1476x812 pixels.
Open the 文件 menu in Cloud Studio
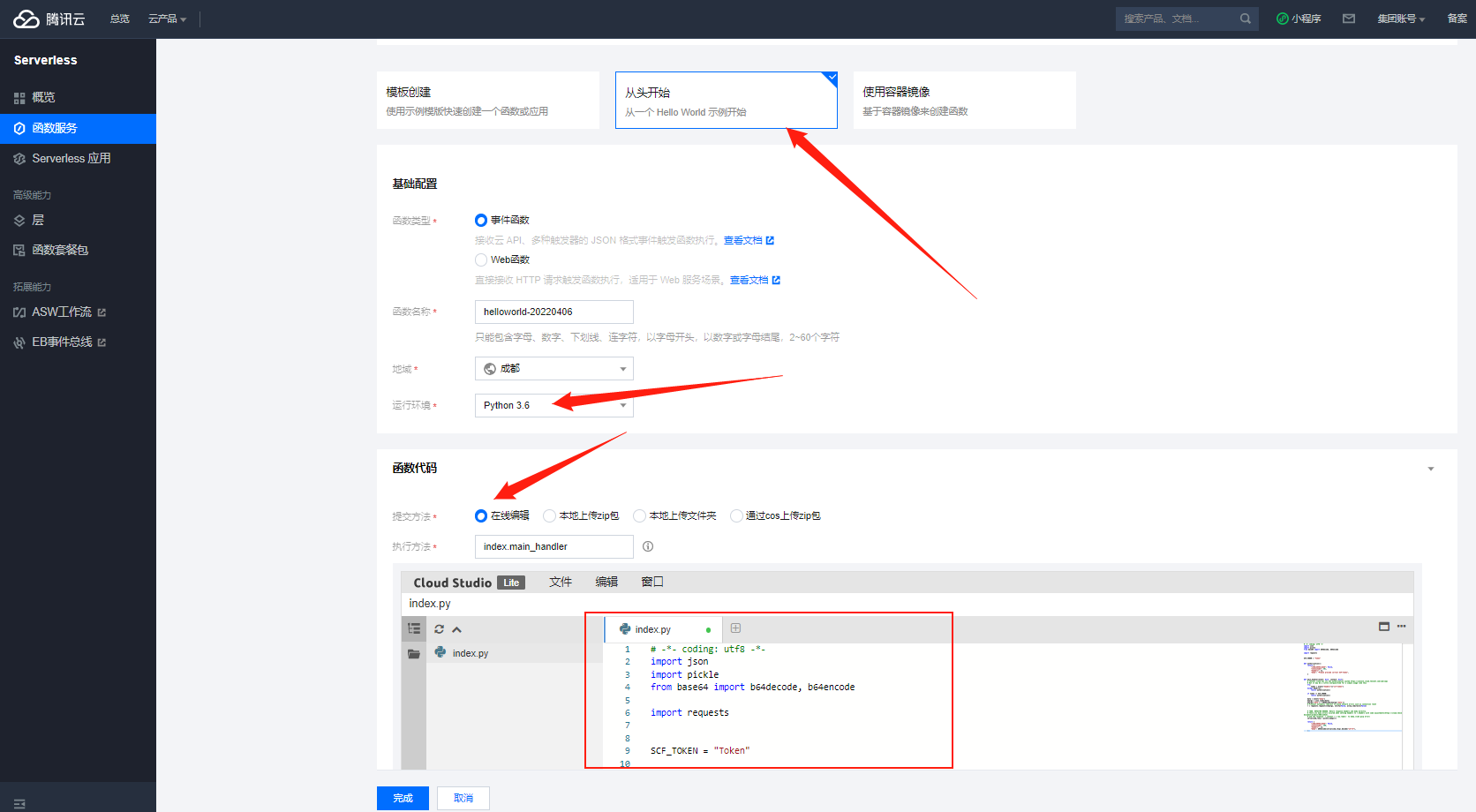[x=561, y=582]
